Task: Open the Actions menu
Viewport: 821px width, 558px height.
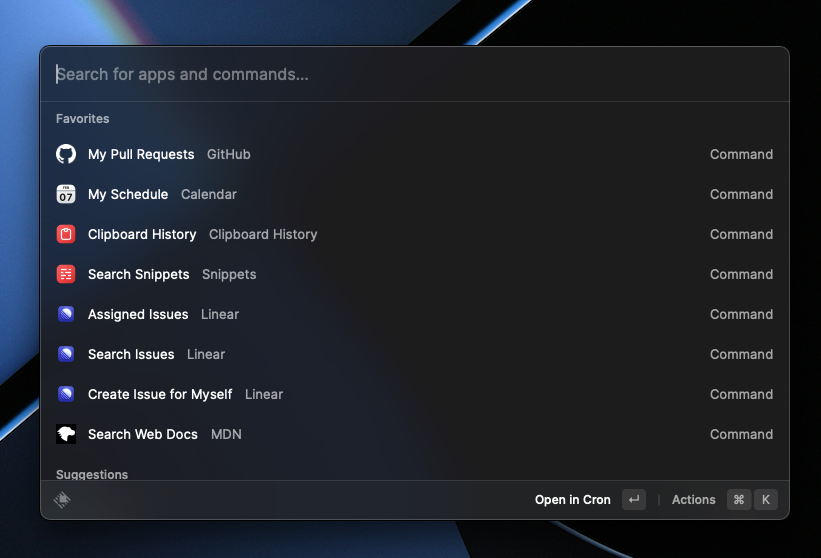Action: [x=693, y=500]
